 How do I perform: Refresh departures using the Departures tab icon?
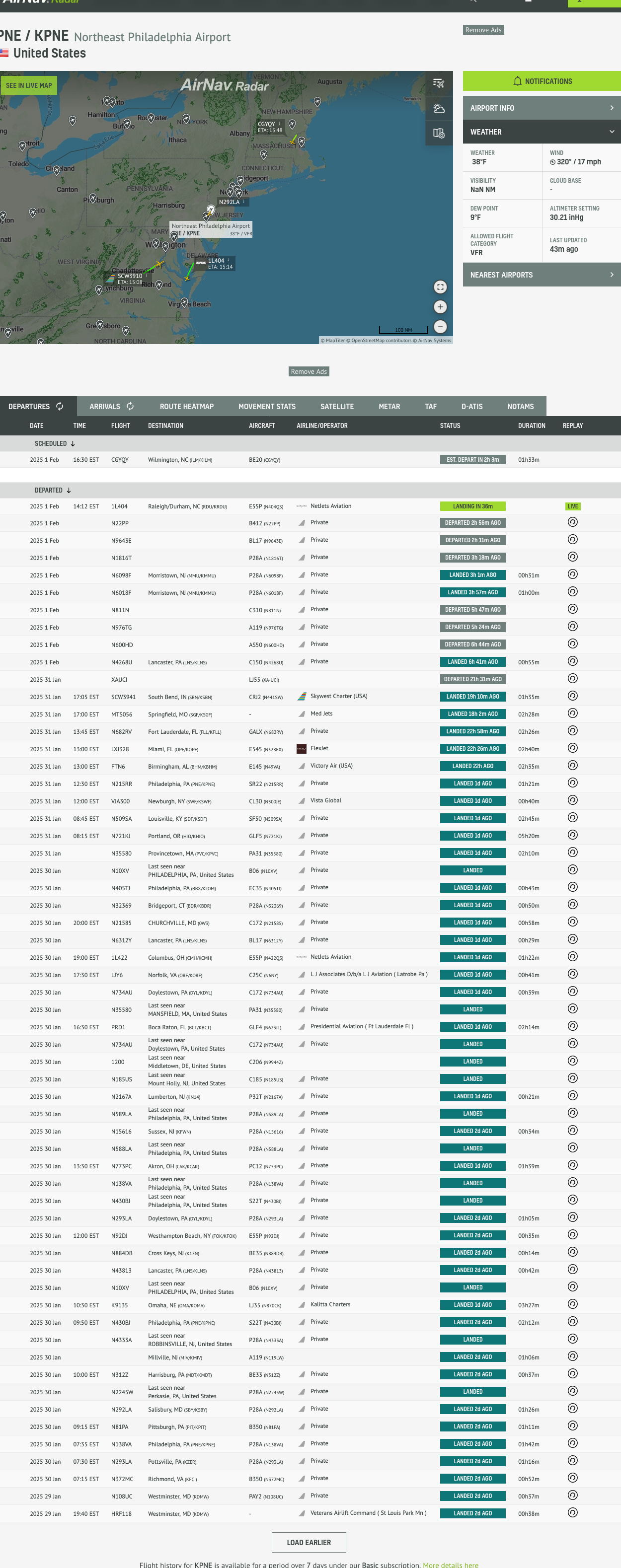60,406
